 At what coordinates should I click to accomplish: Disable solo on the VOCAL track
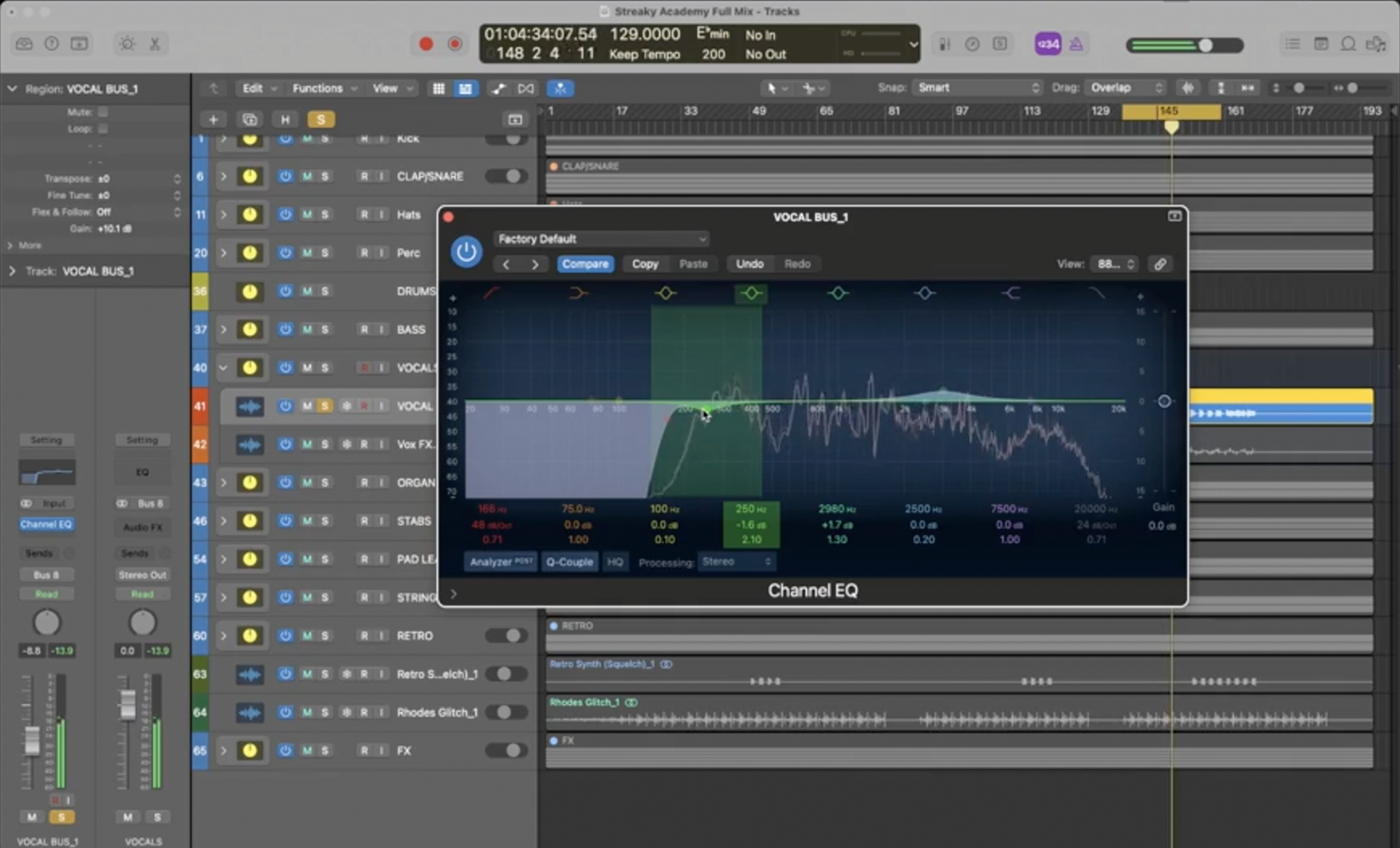click(324, 406)
